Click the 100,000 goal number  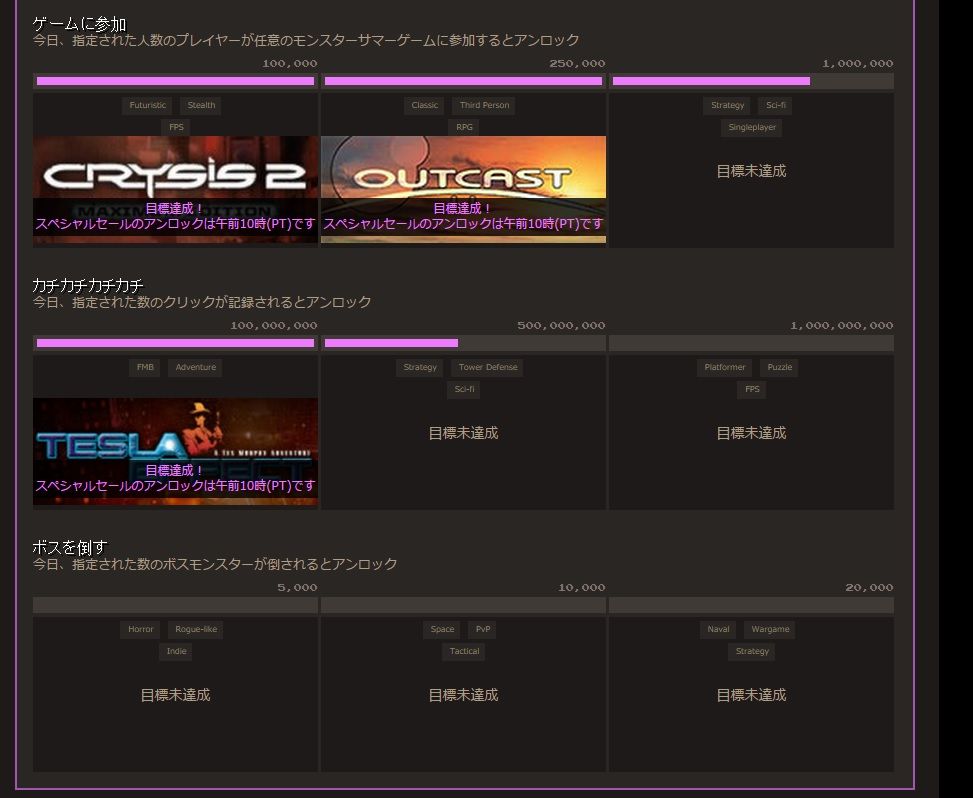tap(290, 63)
